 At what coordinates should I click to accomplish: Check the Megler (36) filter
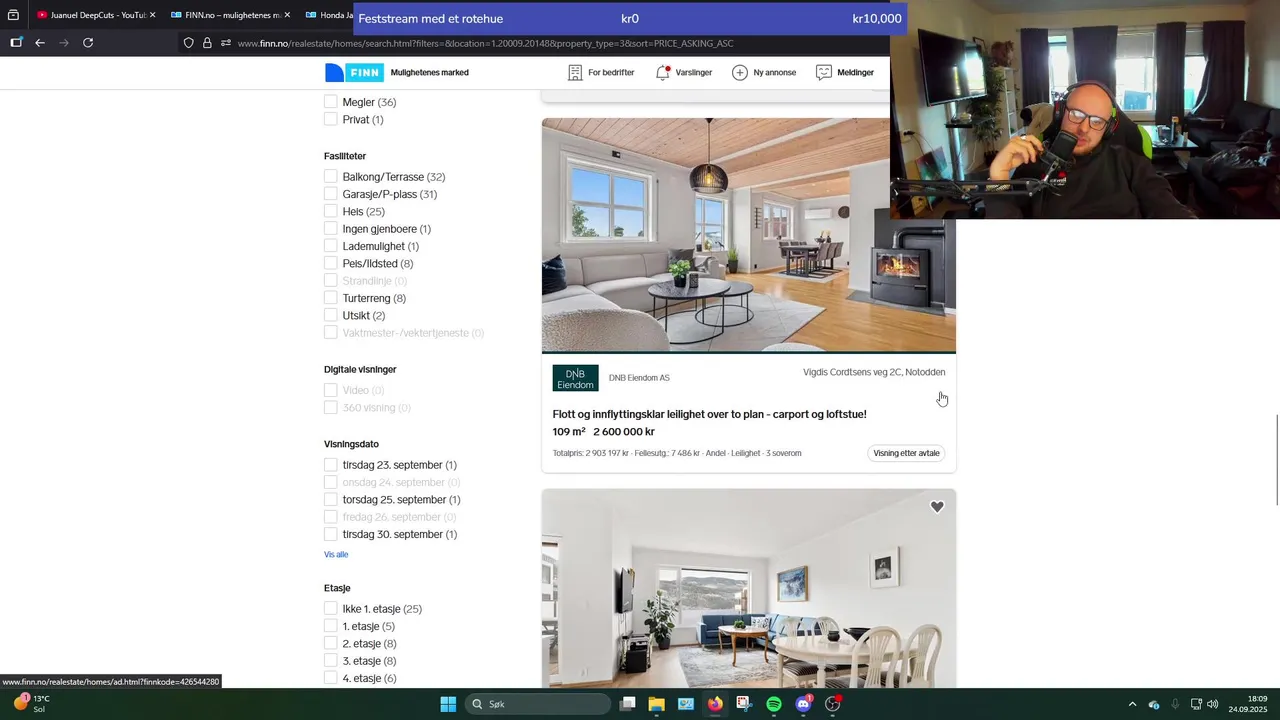pos(331,102)
